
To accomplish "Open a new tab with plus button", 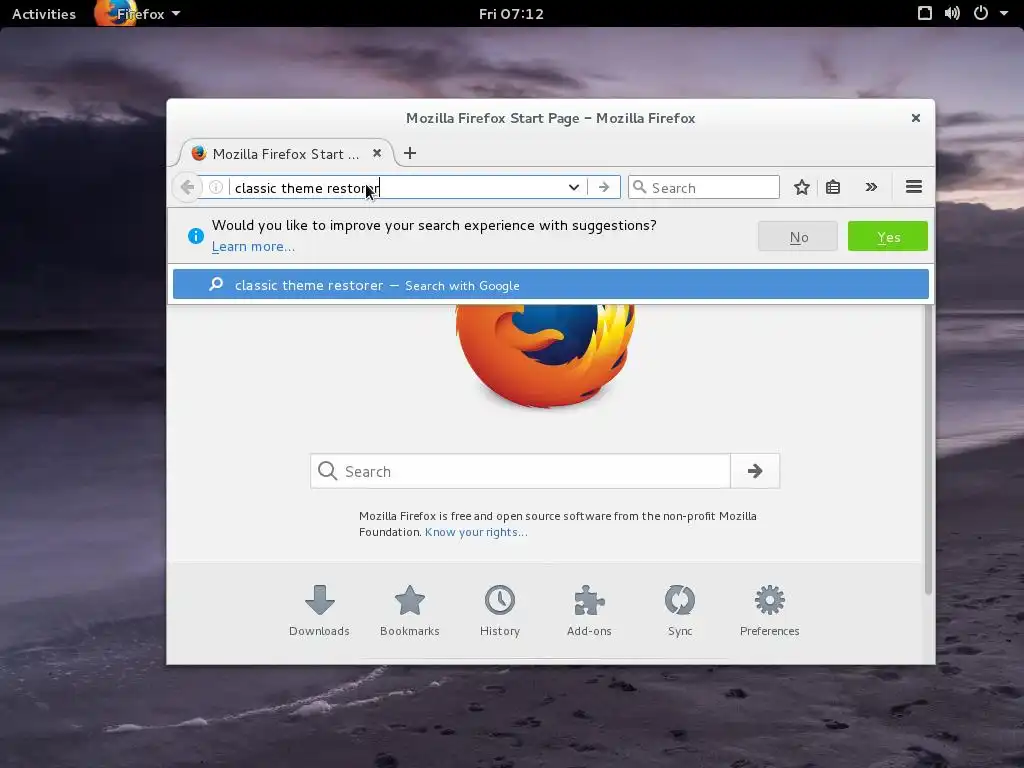I will click(409, 153).
